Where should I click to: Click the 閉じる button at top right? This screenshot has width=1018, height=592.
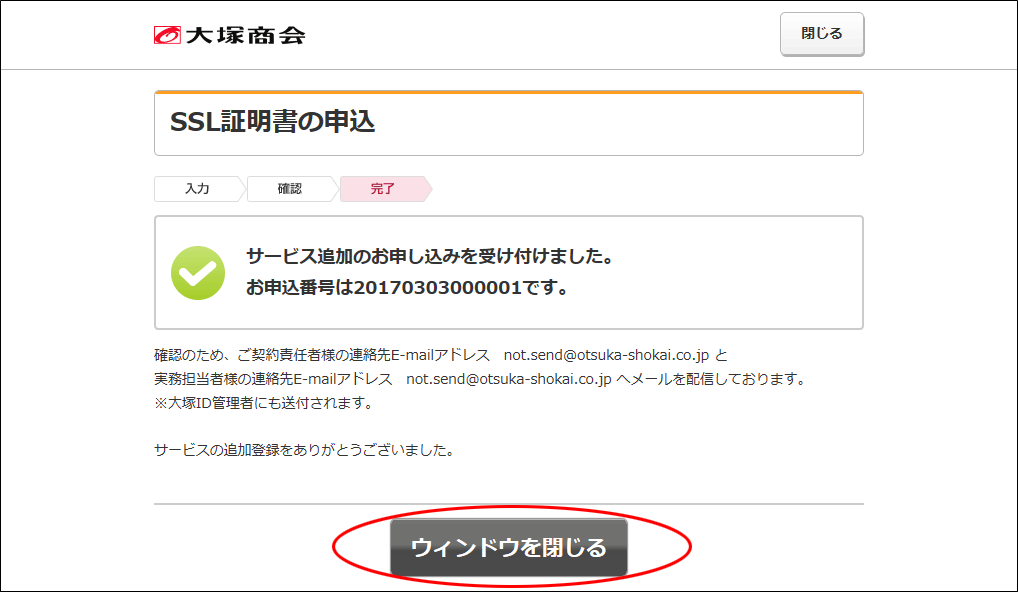(x=822, y=34)
